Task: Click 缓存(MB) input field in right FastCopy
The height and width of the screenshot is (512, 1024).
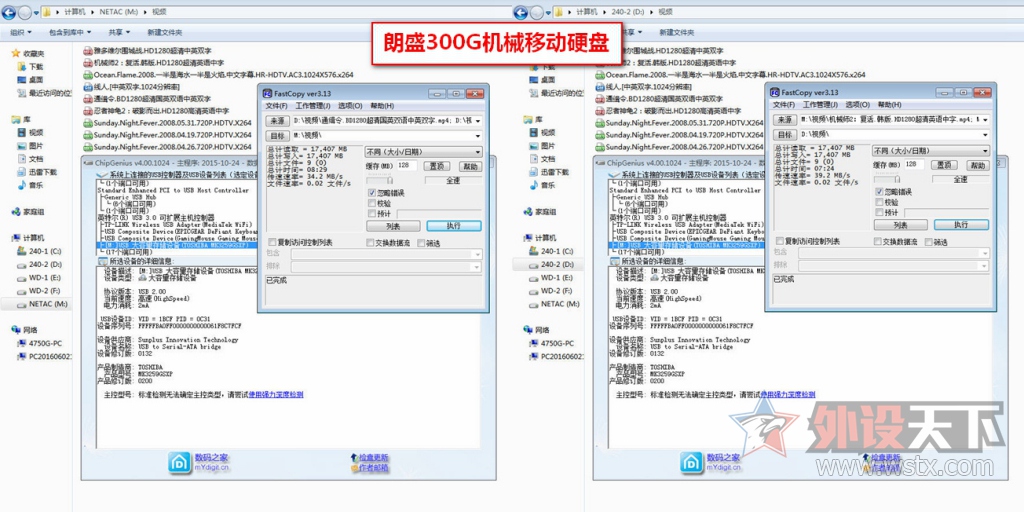Action: [x=914, y=165]
